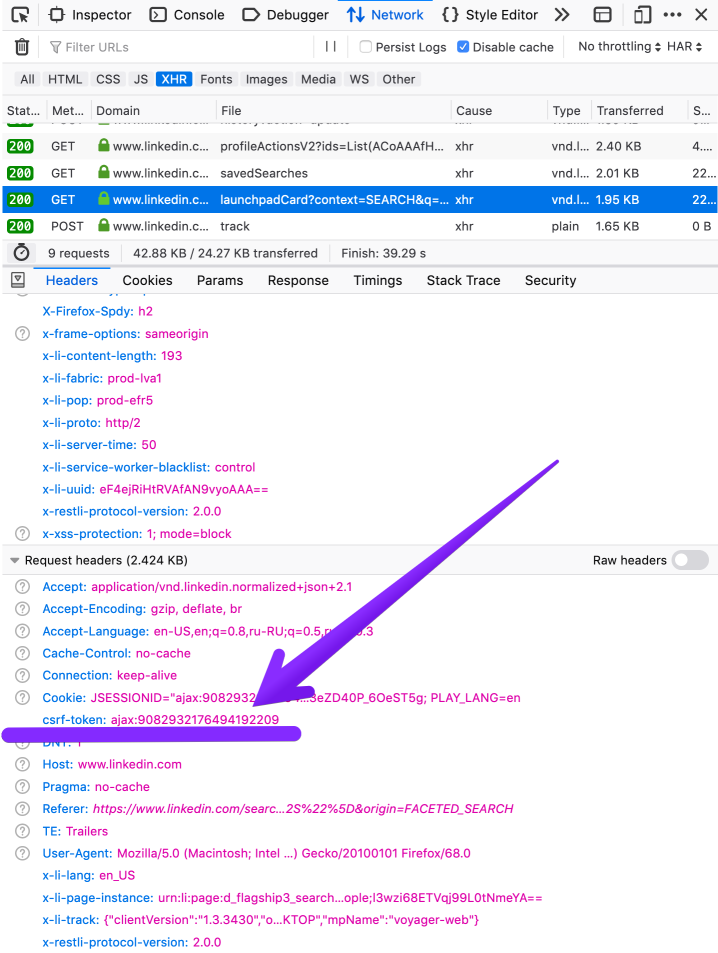Screen dimensions: 718x953
Task: Toggle the details pane collapse icon
Action: click(18, 280)
